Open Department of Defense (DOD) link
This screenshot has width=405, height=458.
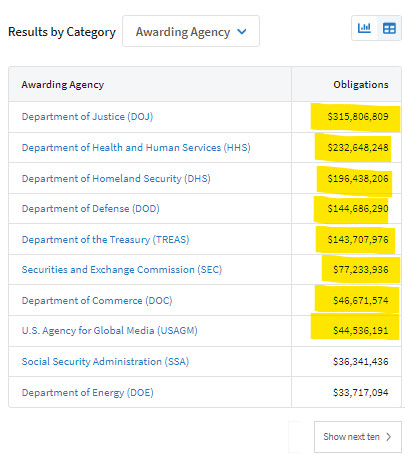tap(91, 209)
